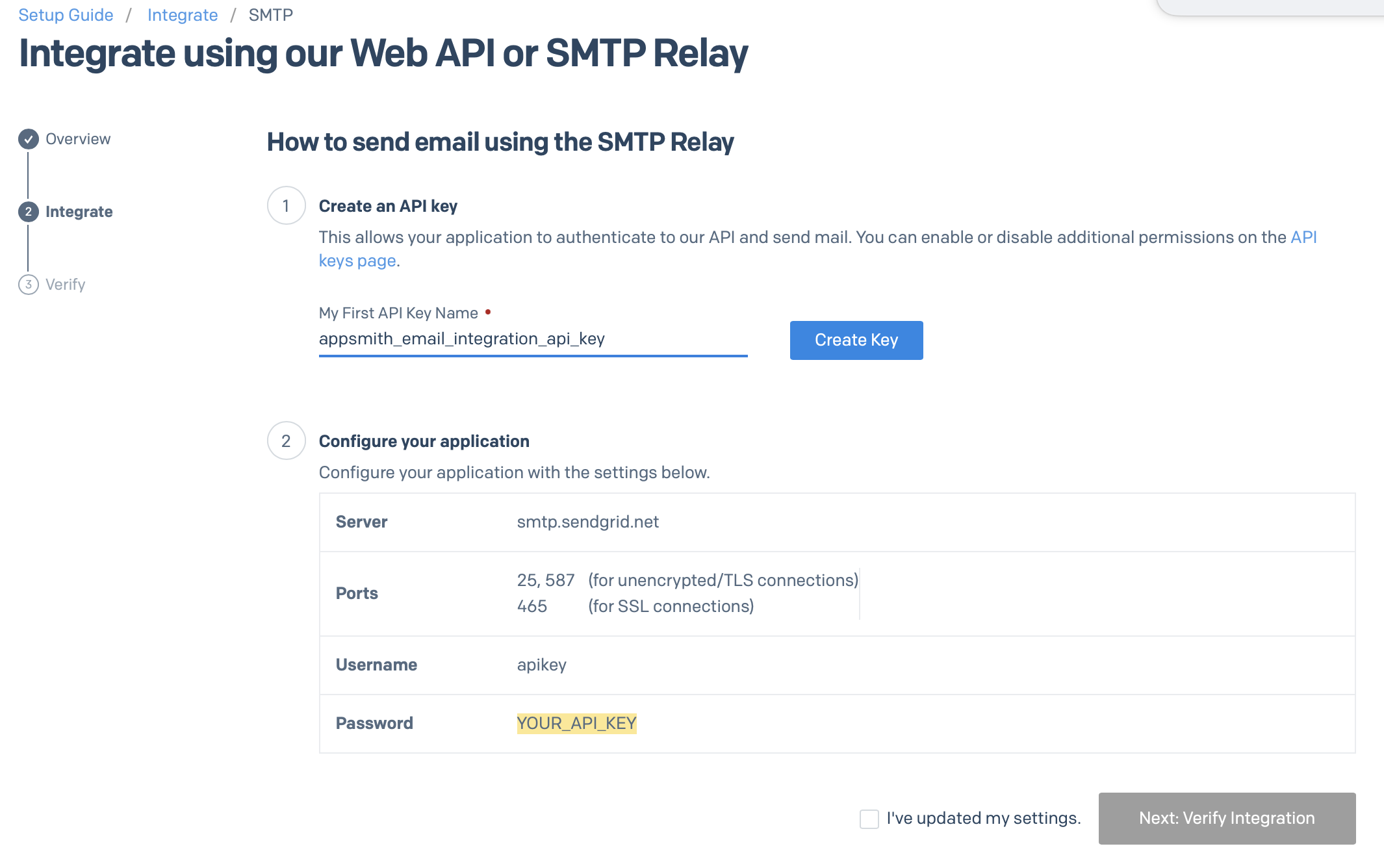Navigate to the Integrate breadcrumb
The image size is (1384, 868).
coord(183,14)
